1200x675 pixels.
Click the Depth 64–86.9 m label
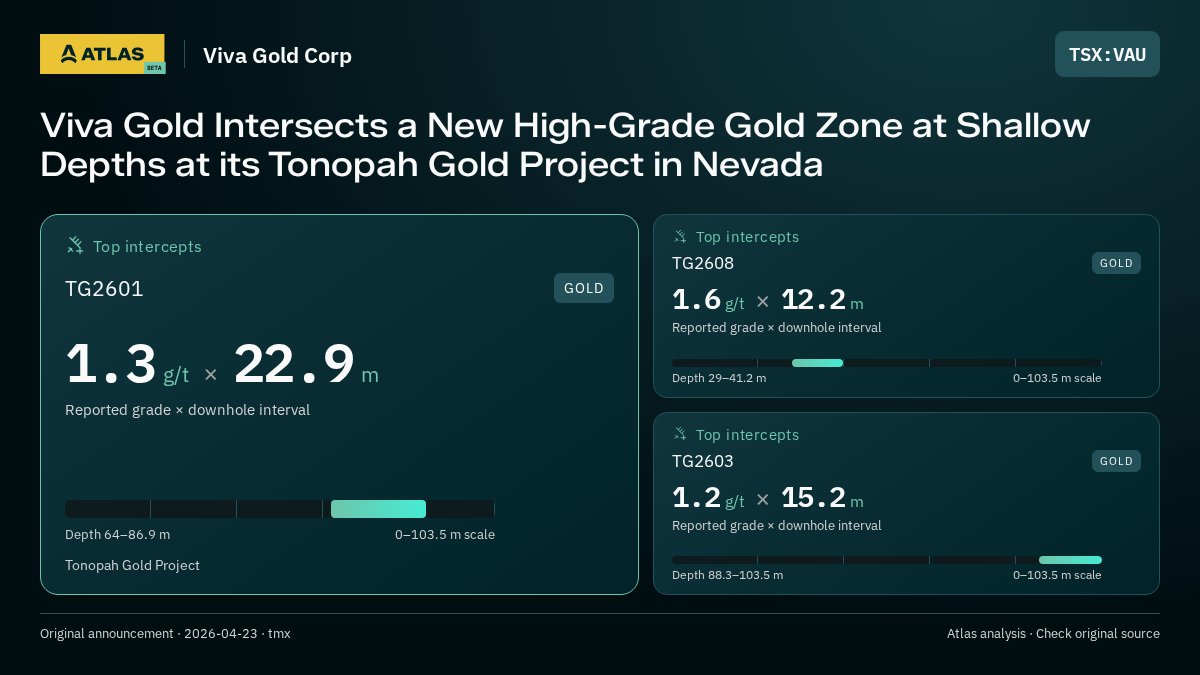coord(117,534)
